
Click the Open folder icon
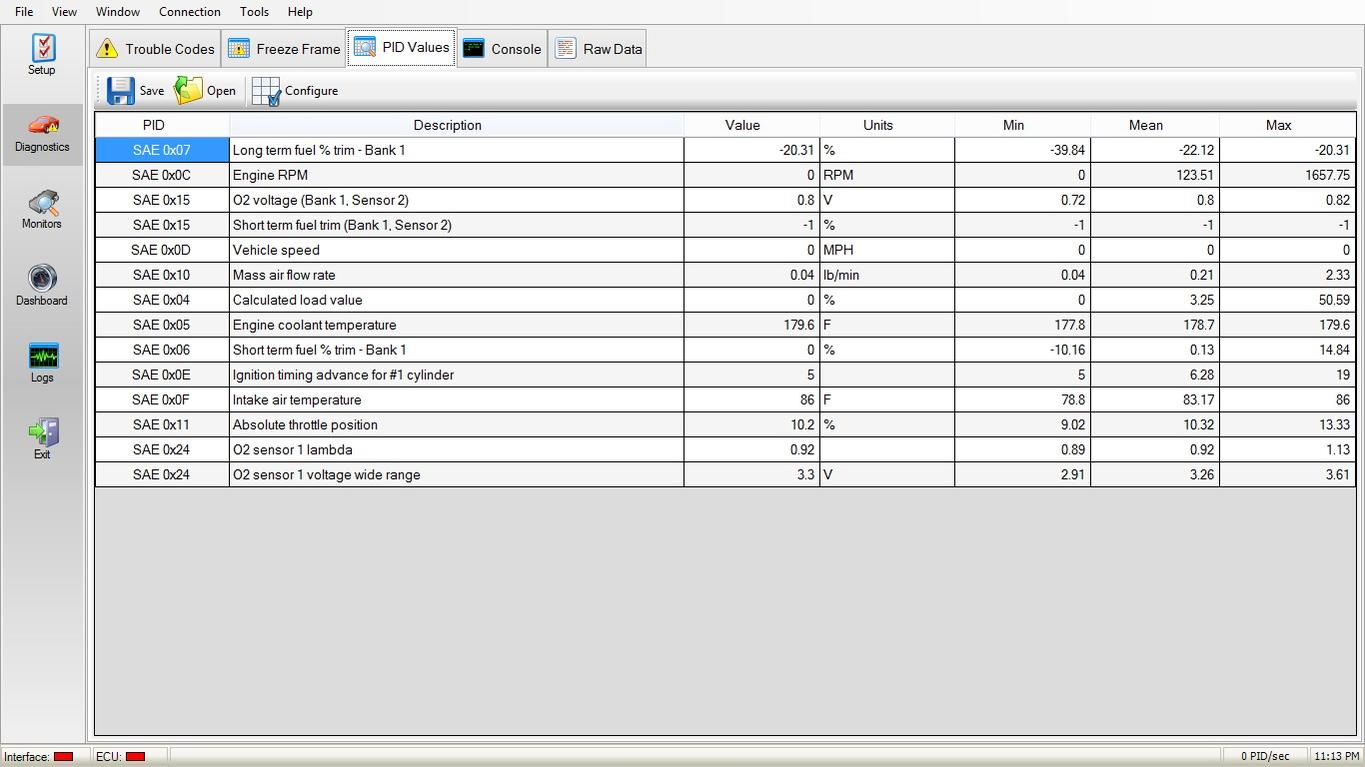[189, 90]
